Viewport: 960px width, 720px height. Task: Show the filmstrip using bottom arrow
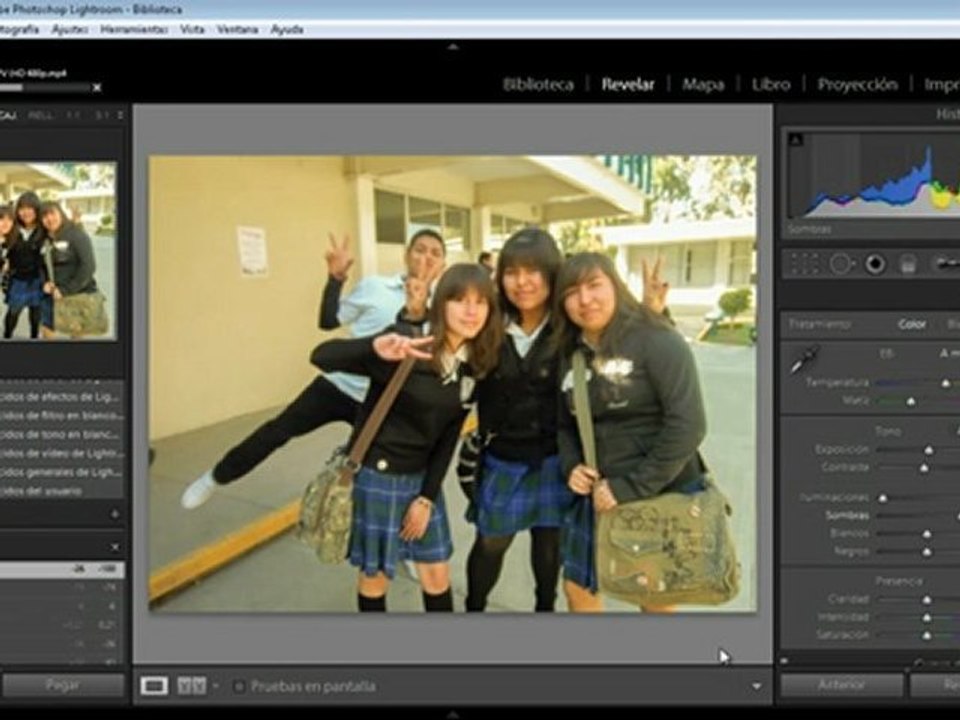[x=453, y=714]
